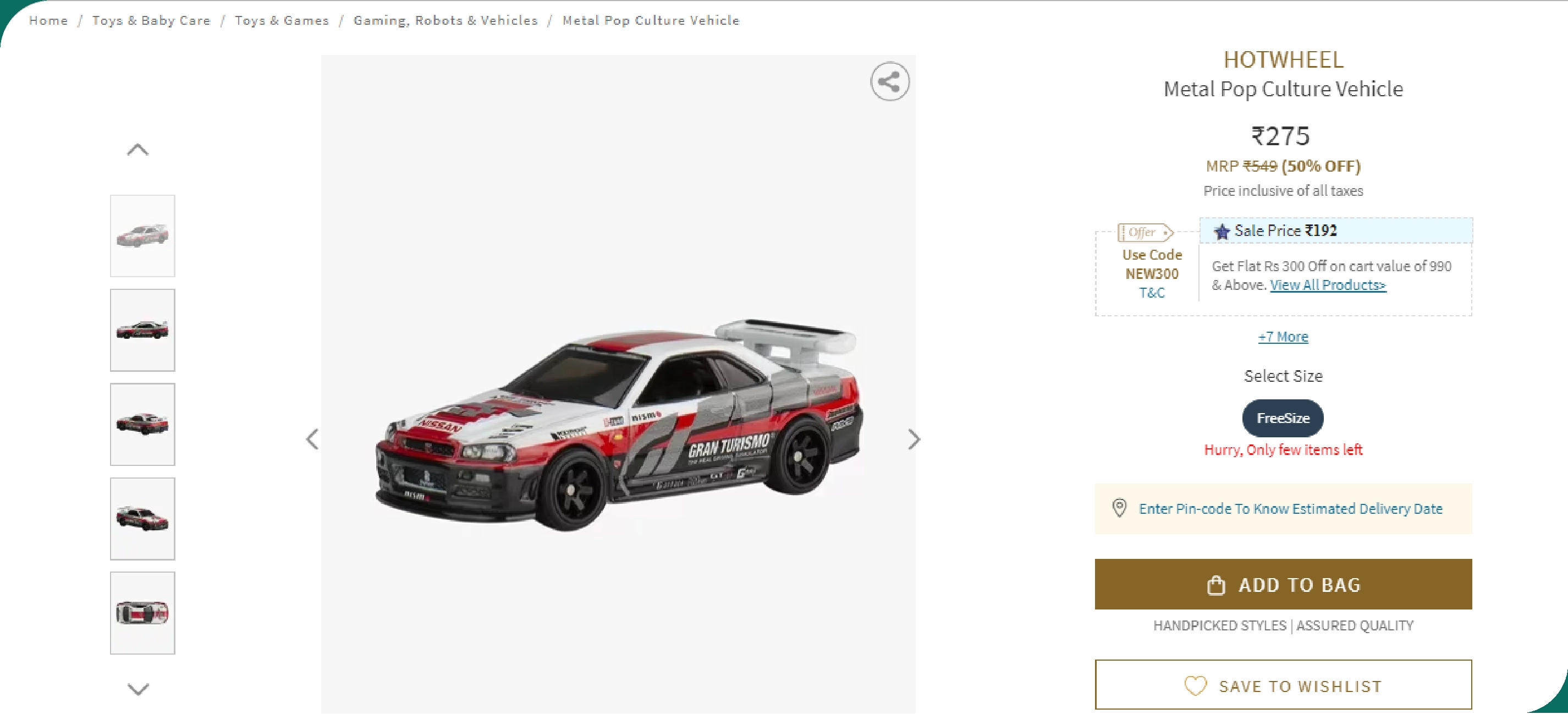Click the location pin icon near pin-code
Image resolution: width=1568 pixels, height=714 pixels.
[1119, 508]
